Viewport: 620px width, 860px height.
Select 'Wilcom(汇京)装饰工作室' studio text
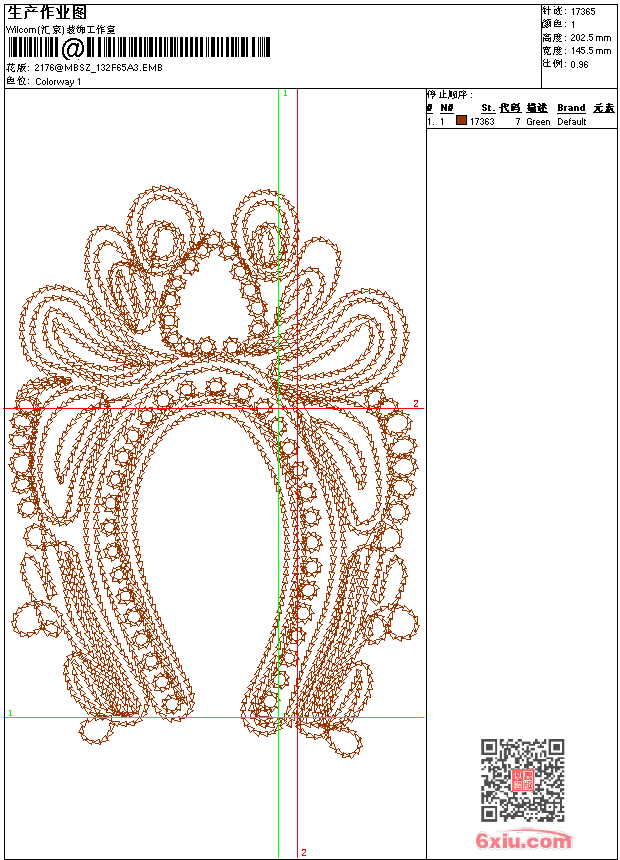click(60, 30)
